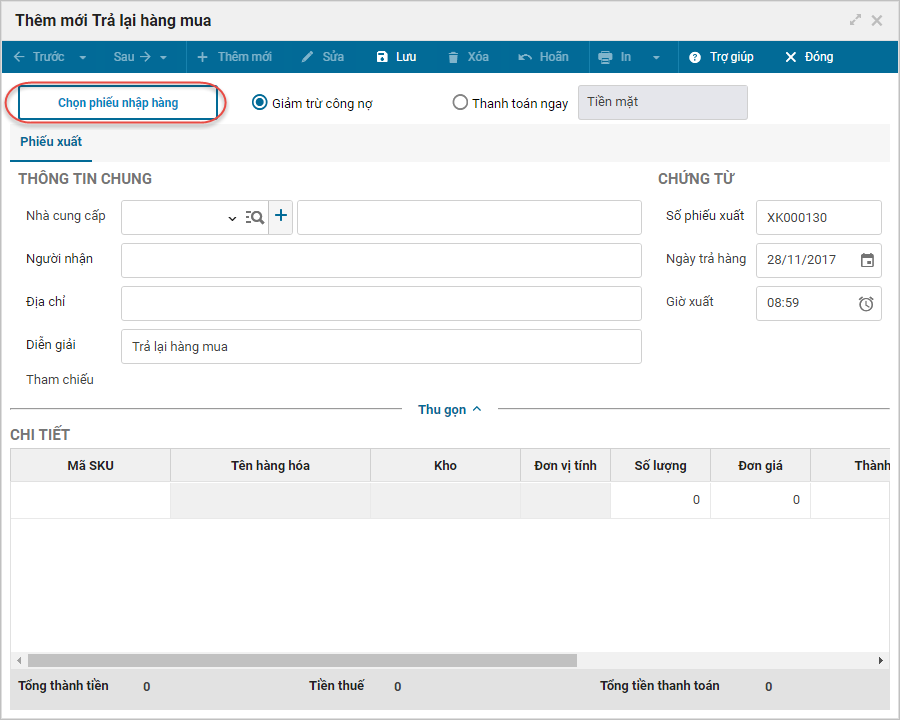Click the plus icon to add supplier
The image size is (900, 720).
[x=281, y=216]
